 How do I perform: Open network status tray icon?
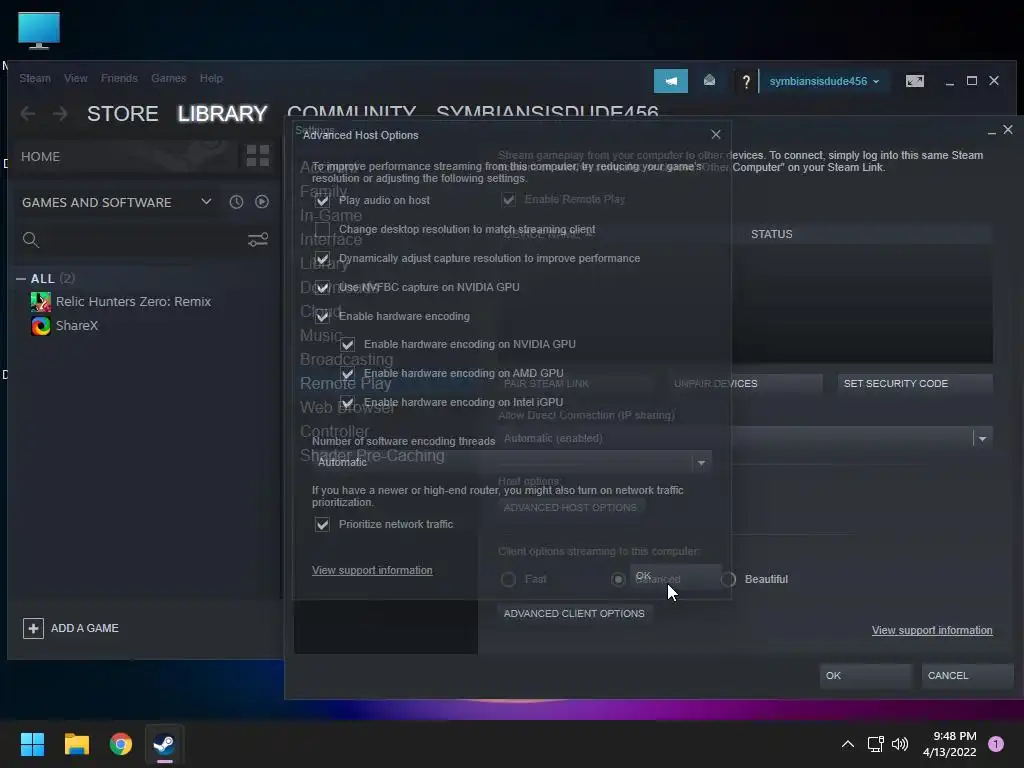tap(875, 744)
